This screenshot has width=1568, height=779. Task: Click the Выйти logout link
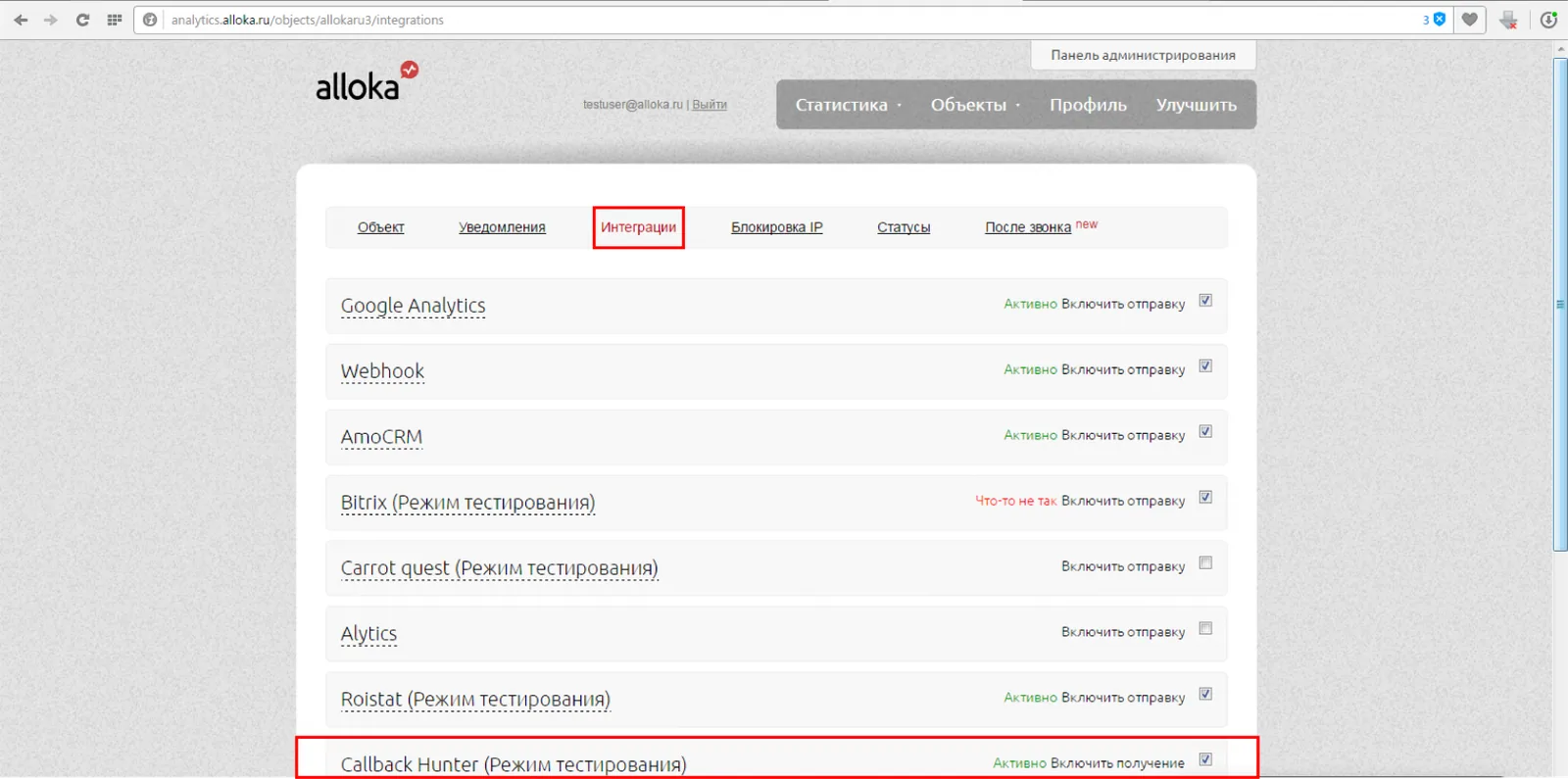tap(710, 105)
